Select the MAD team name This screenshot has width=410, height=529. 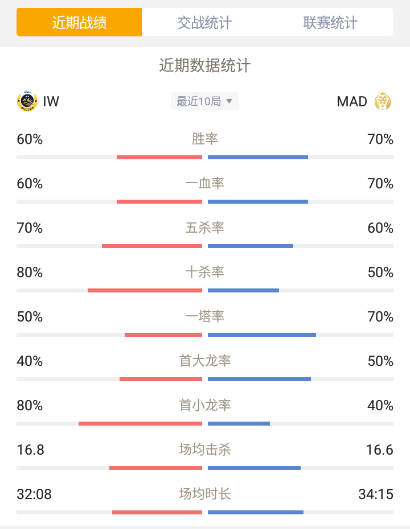352,101
